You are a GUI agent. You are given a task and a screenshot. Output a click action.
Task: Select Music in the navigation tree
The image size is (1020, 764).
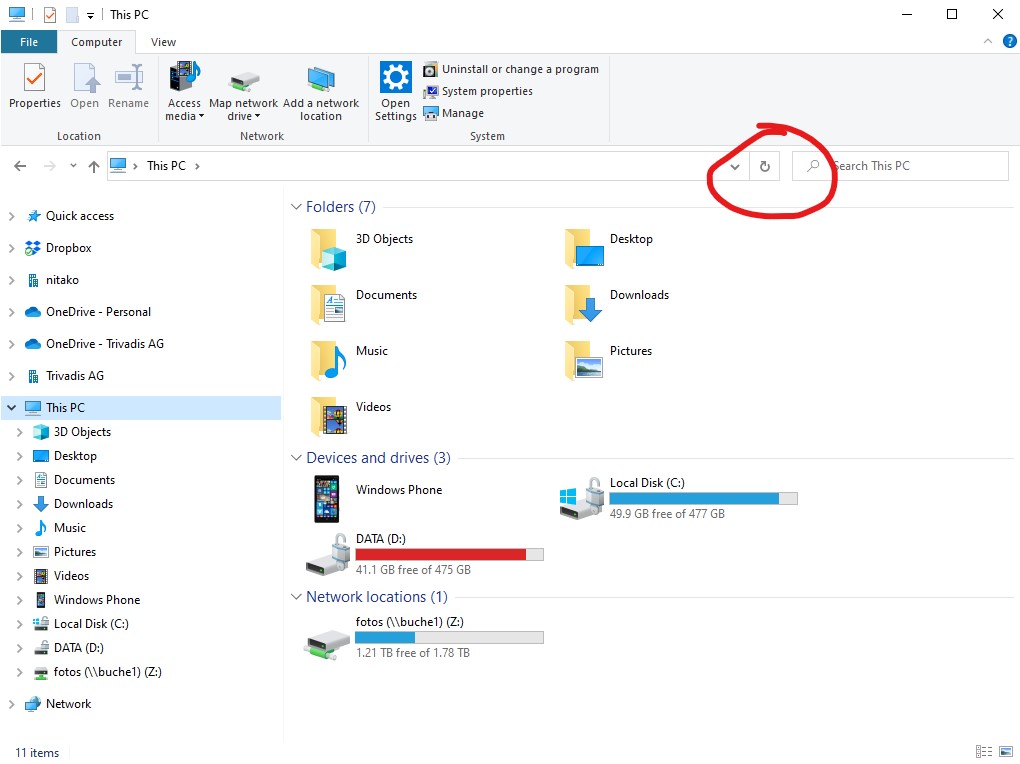pyautogui.click(x=70, y=528)
